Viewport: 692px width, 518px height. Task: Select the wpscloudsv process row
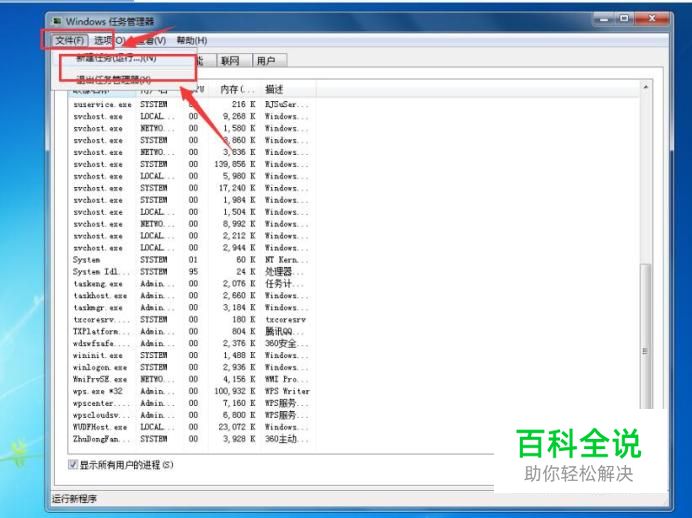point(191,415)
